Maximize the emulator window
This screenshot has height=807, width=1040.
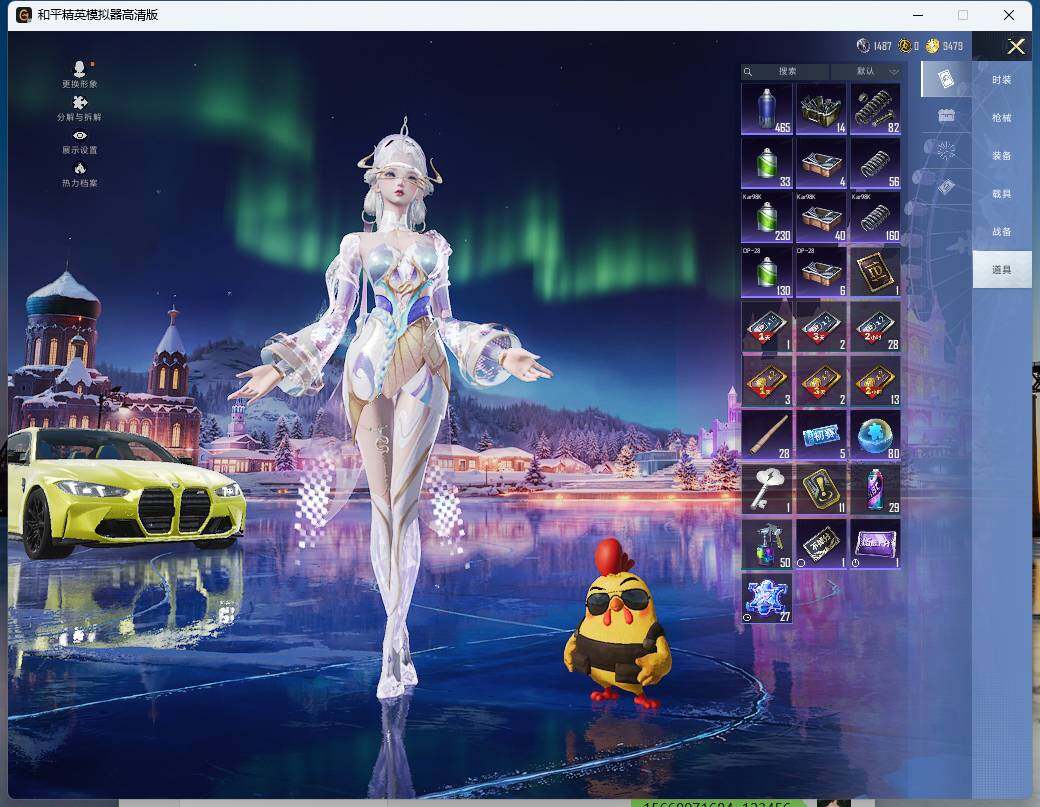click(x=962, y=15)
